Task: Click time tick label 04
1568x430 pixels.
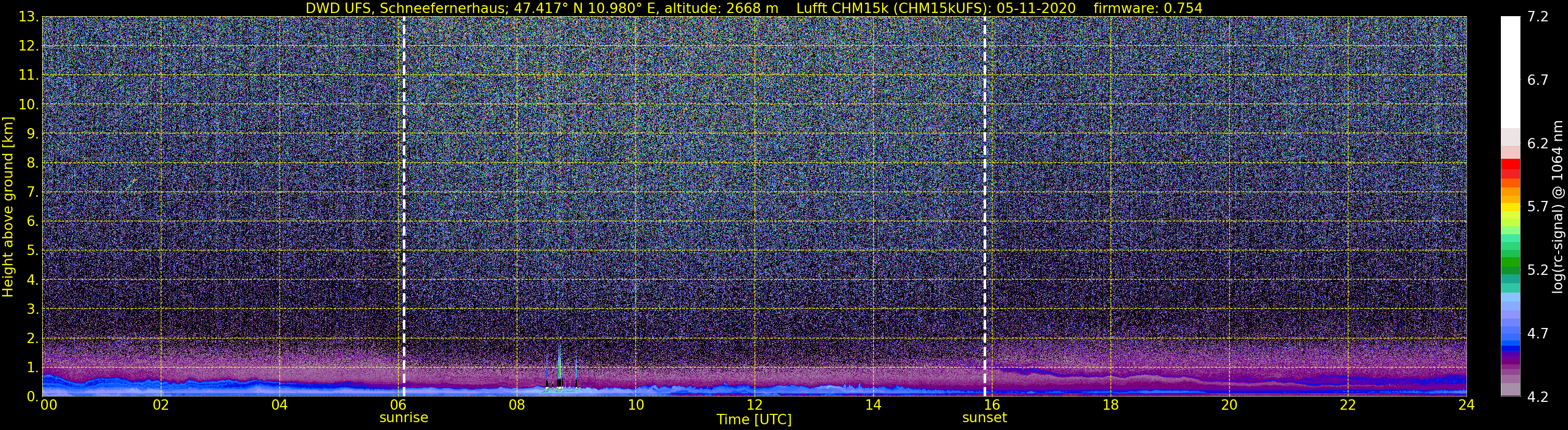Action: (x=279, y=404)
